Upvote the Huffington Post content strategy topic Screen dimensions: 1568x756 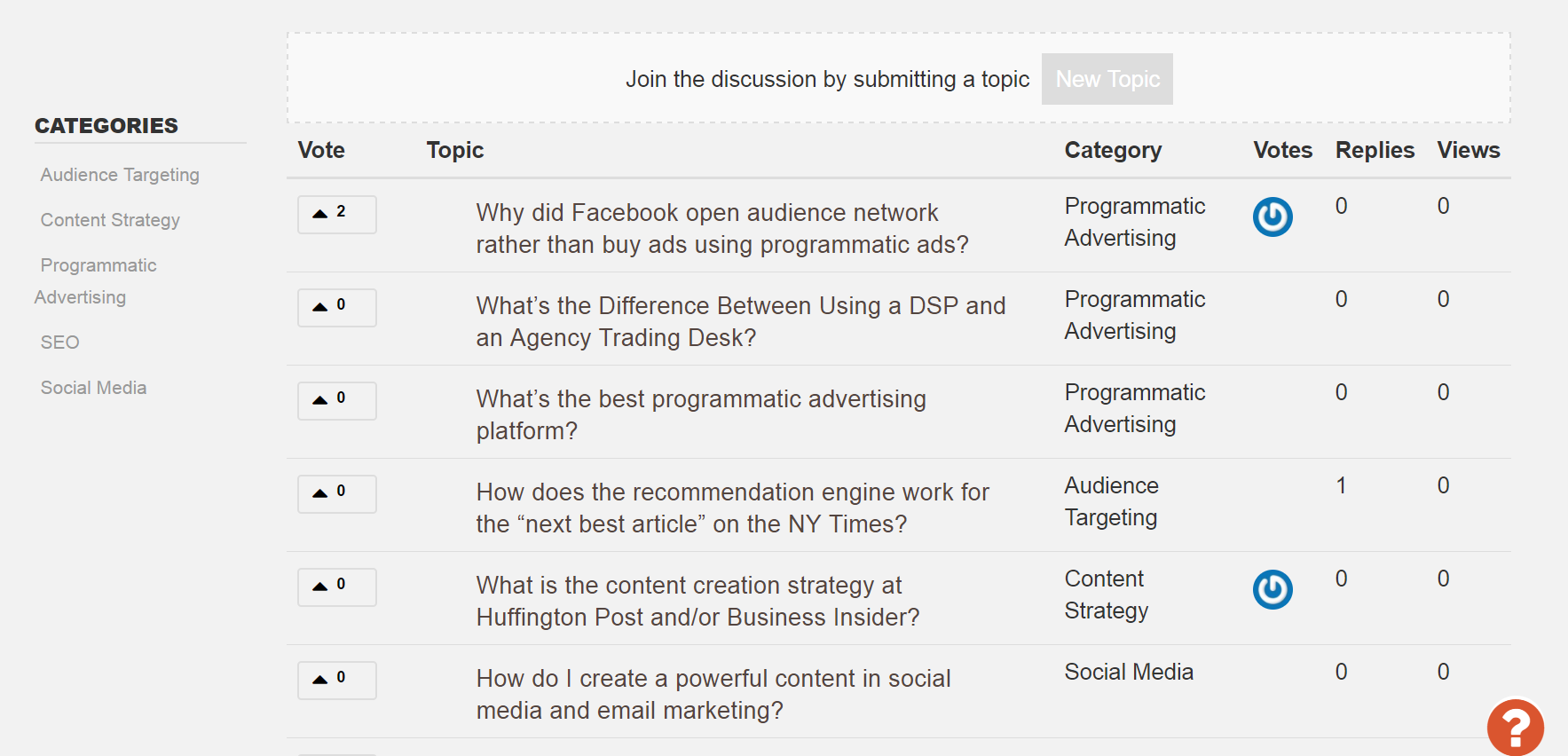(336, 587)
